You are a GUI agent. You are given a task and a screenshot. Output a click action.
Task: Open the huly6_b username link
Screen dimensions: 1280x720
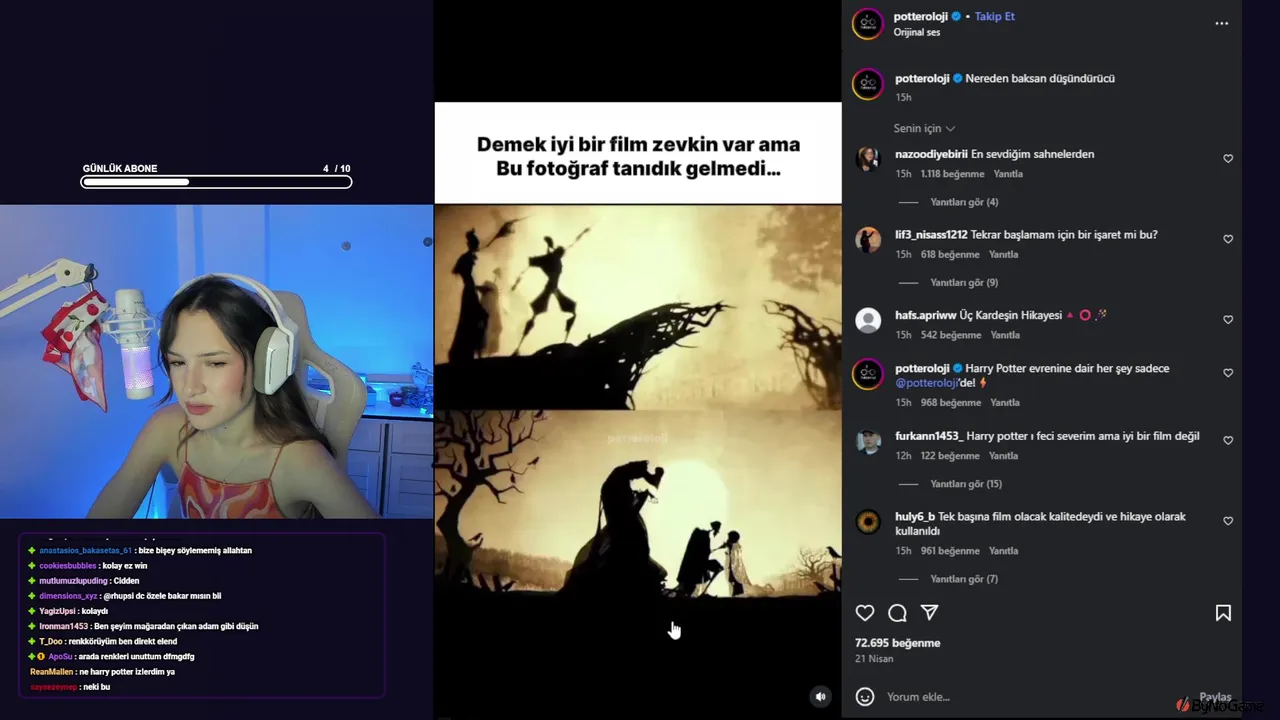click(915, 517)
